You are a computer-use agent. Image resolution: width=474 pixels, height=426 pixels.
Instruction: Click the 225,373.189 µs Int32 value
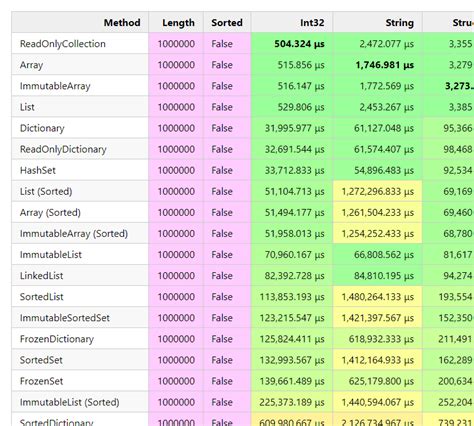tap(292, 402)
